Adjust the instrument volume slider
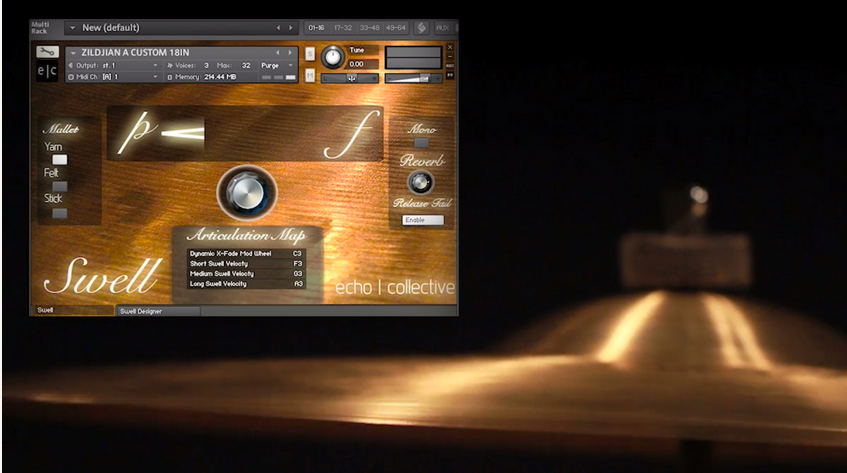847x473 pixels. 413,78
